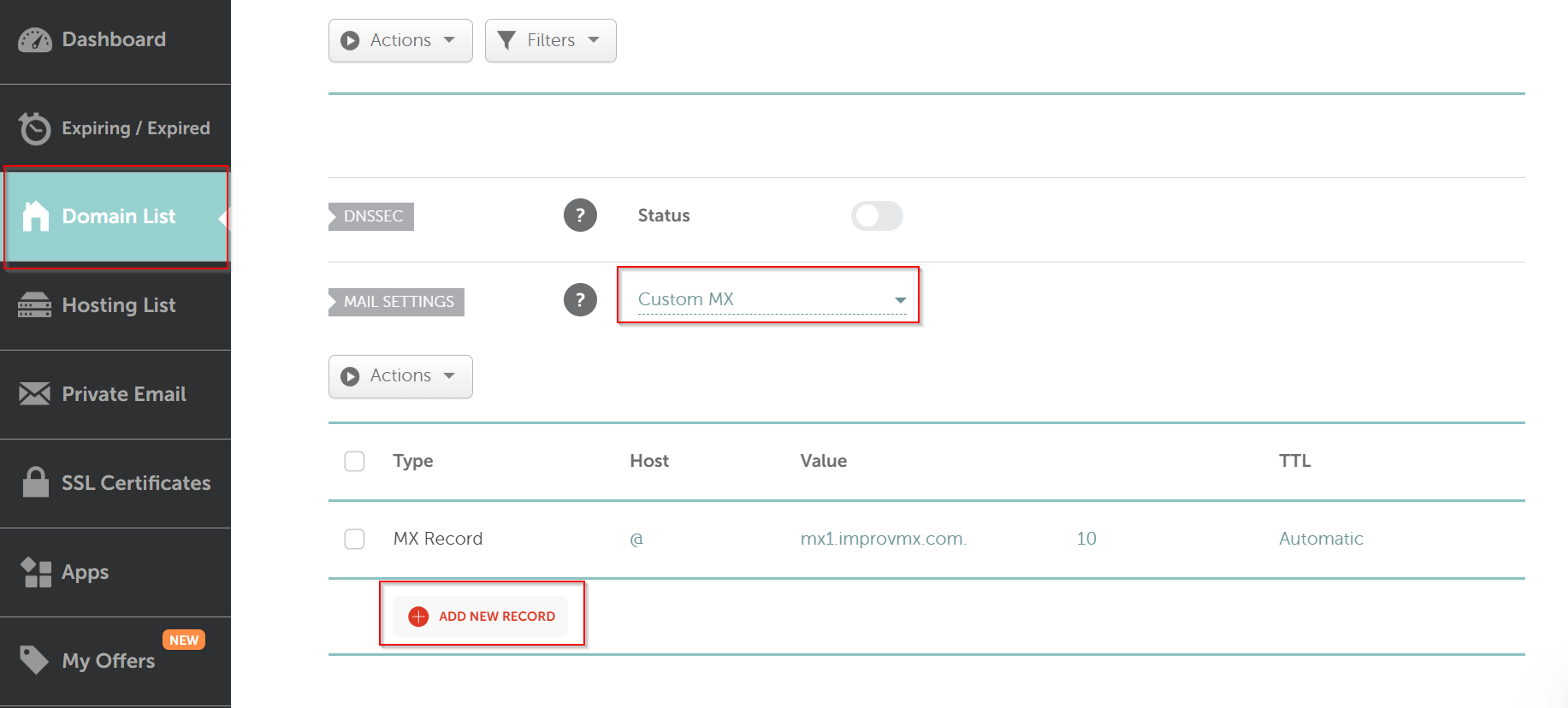Expand the Actions dropdown below Mail Settings

pos(400,376)
